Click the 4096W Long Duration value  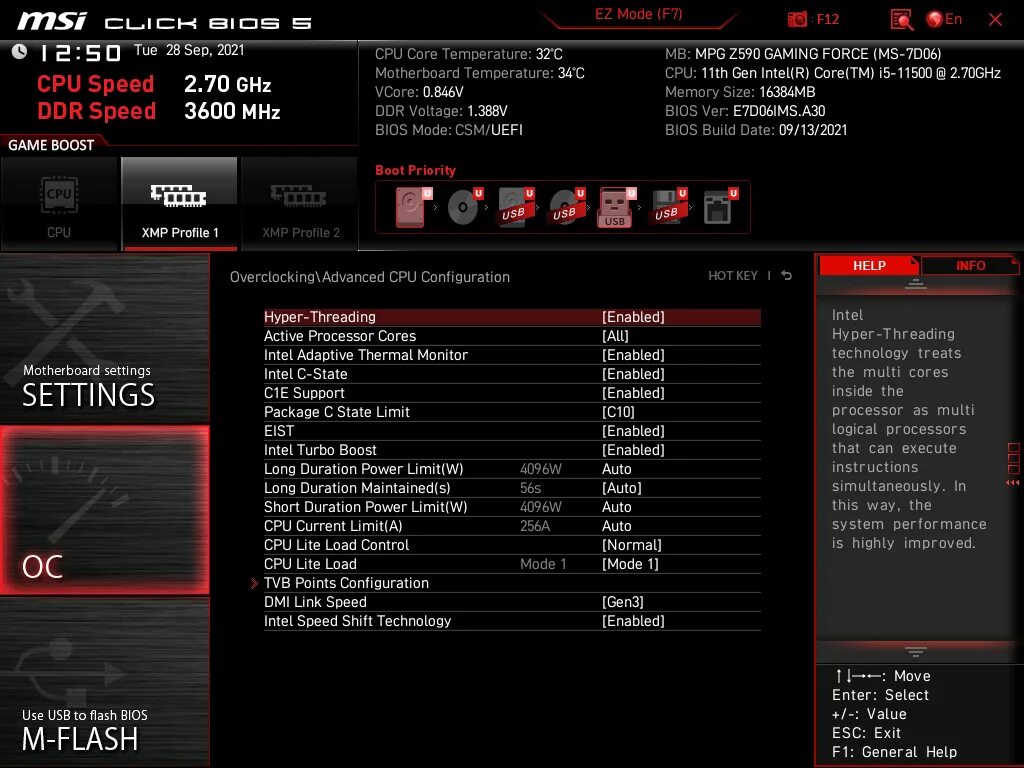pyautogui.click(x=540, y=469)
